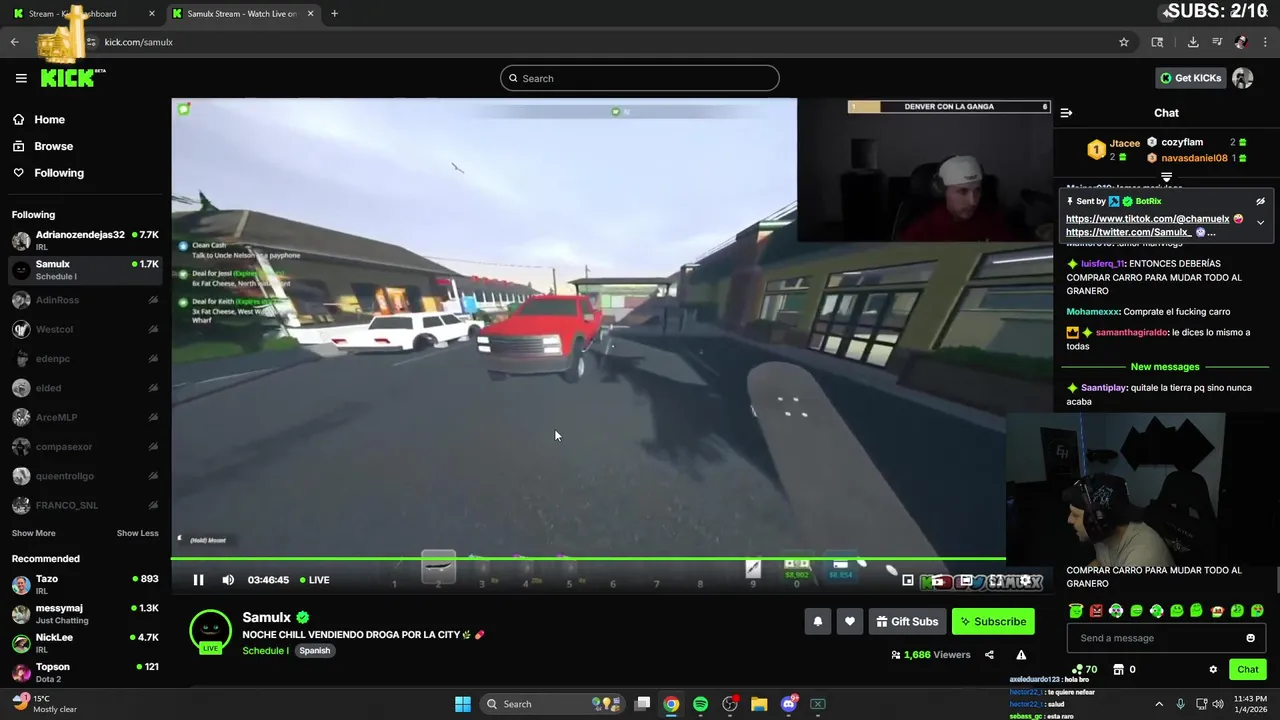Pause the live stream

tap(198, 580)
